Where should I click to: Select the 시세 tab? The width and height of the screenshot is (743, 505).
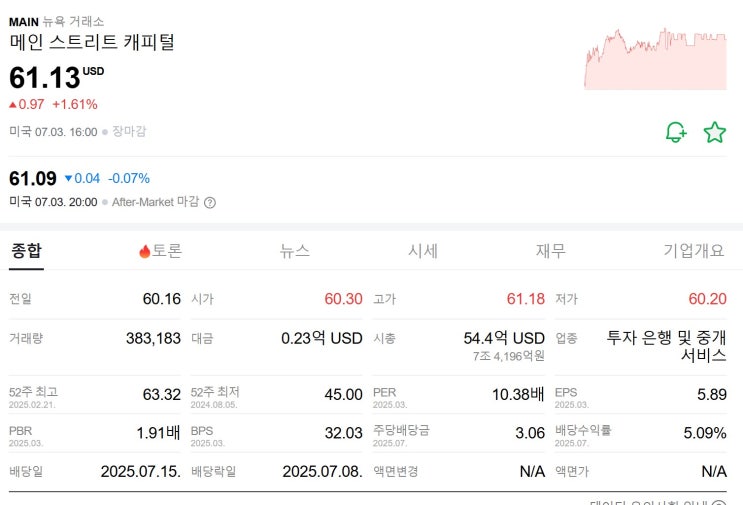coord(422,251)
